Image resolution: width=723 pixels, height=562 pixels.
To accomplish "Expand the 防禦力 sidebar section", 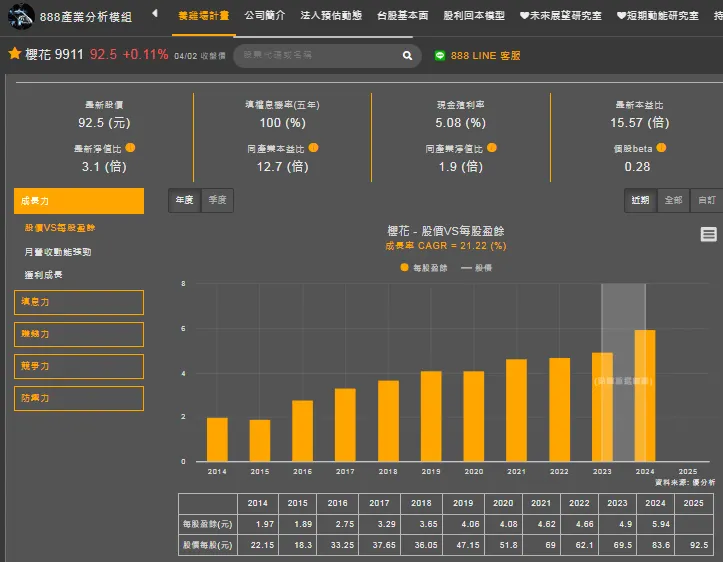I will click(79, 398).
